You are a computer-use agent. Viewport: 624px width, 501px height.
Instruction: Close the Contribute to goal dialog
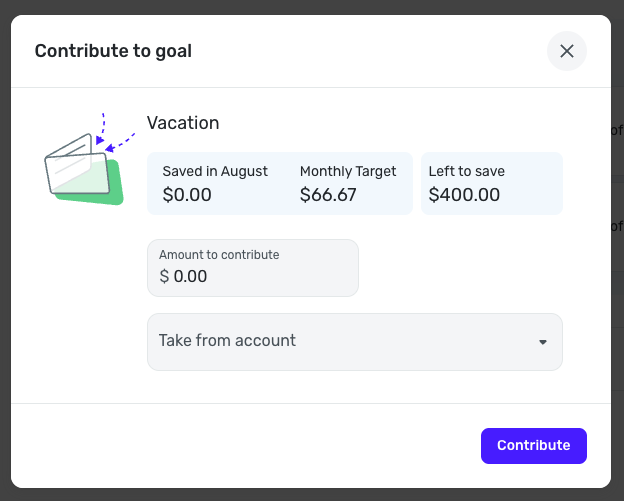pyautogui.click(x=566, y=51)
